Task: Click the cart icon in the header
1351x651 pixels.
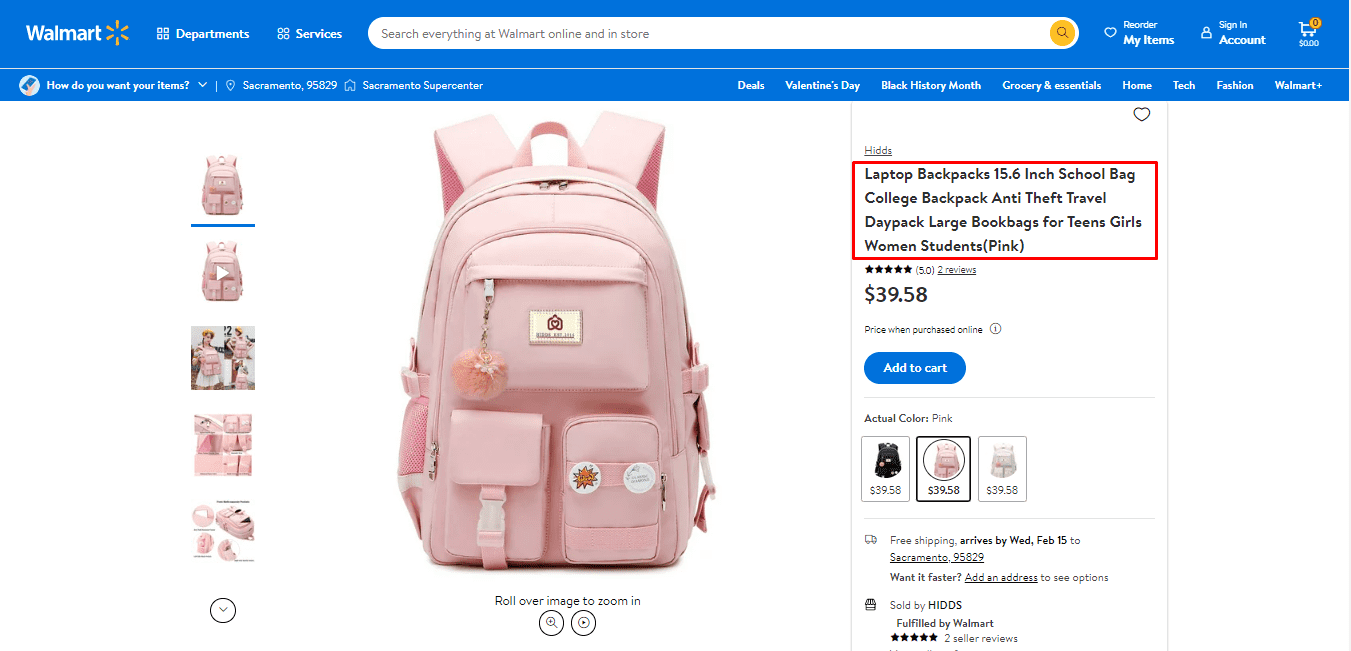Action: click(x=1307, y=28)
